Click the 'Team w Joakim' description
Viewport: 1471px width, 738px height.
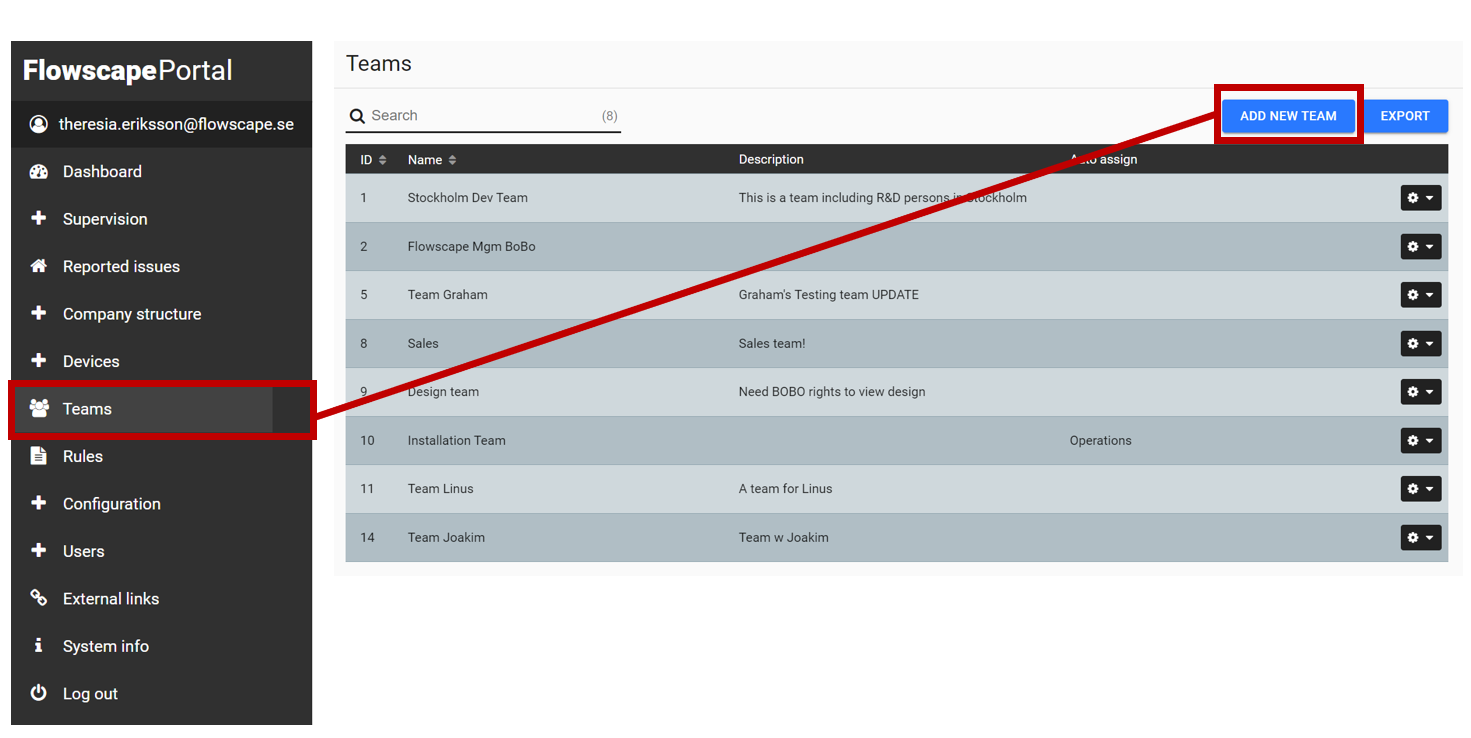pyautogui.click(x=783, y=537)
